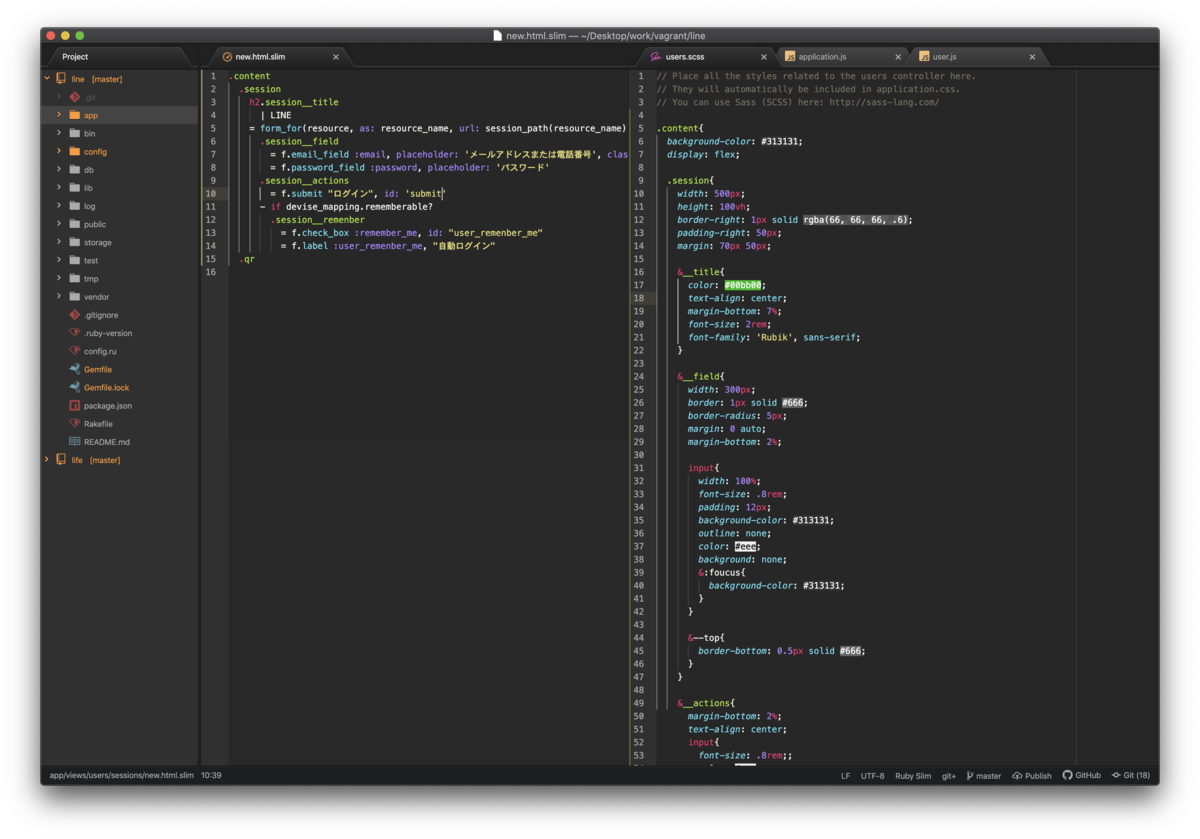Screen dimensions: 1200x839
Task: Click the Gemfile.lock file icon
Action: tap(75, 387)
